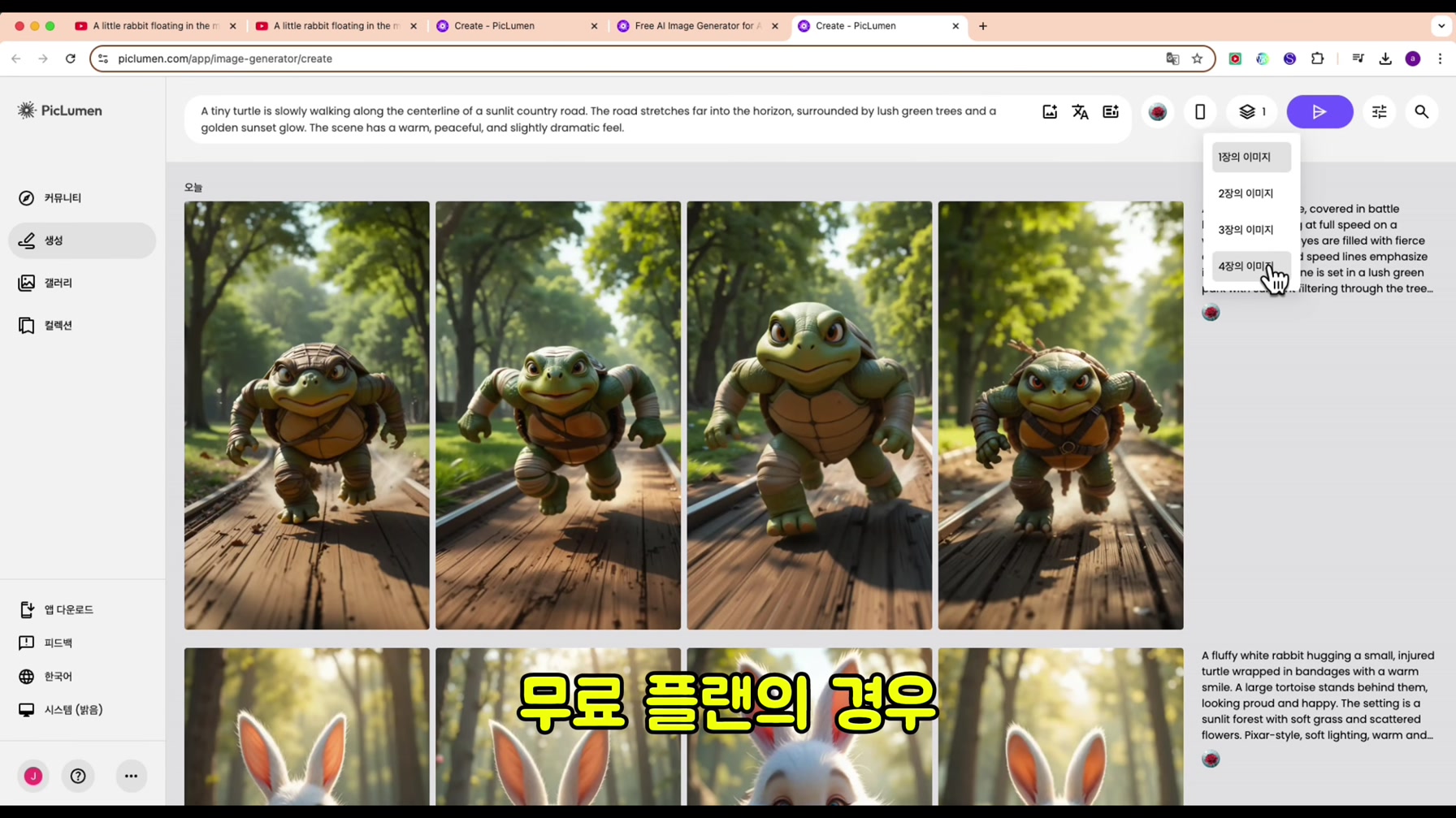
Task: Open the Chrome three-dot menu
Action: pyautogui.click(x=1441, y=58)
